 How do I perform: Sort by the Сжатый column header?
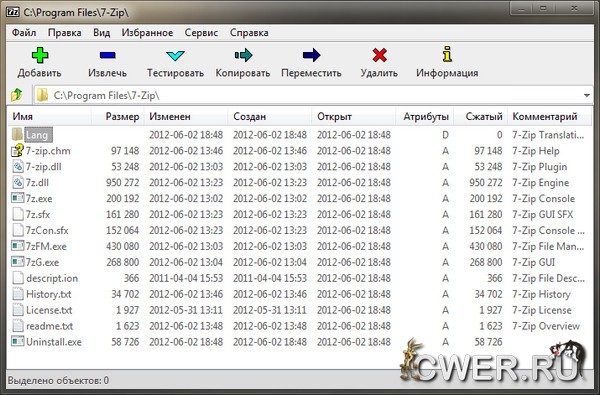click(481, 116)
